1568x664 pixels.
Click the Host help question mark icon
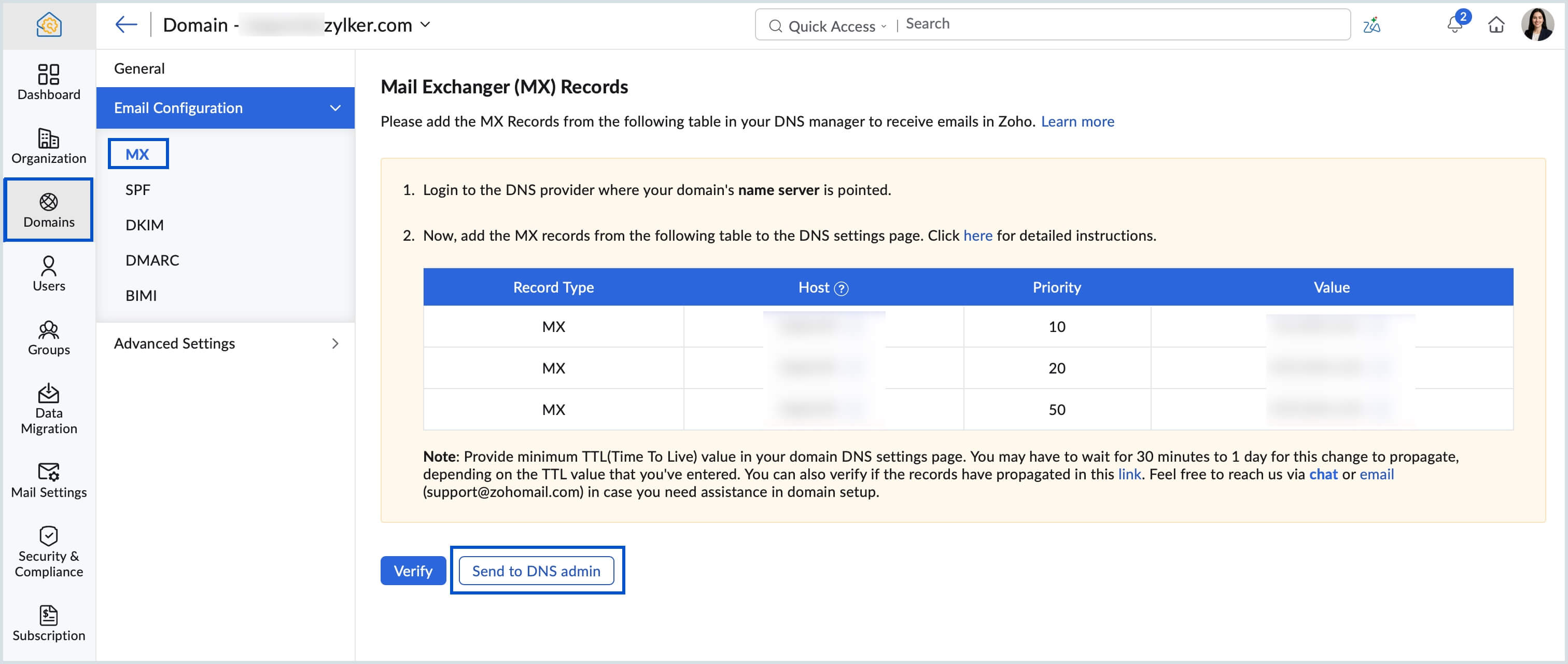click(841, 288)
